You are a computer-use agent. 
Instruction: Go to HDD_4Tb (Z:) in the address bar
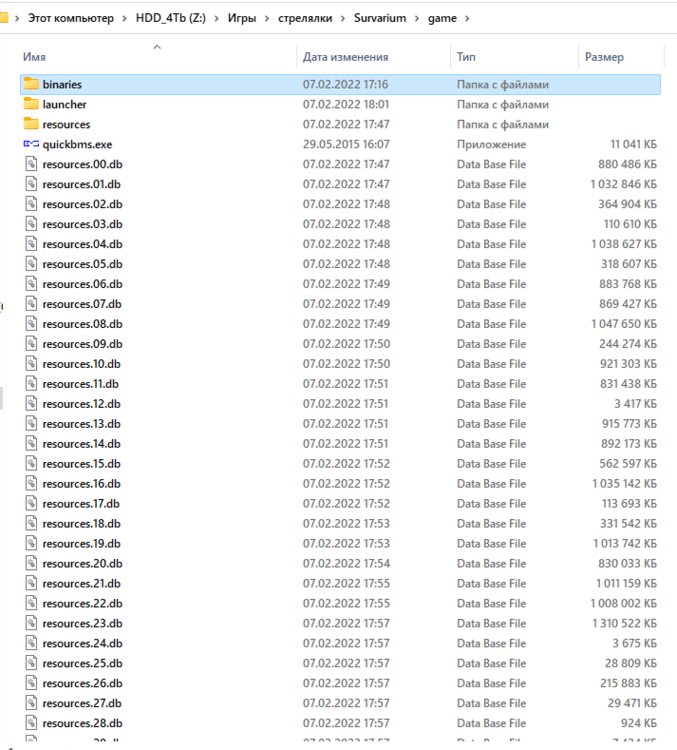171,18
